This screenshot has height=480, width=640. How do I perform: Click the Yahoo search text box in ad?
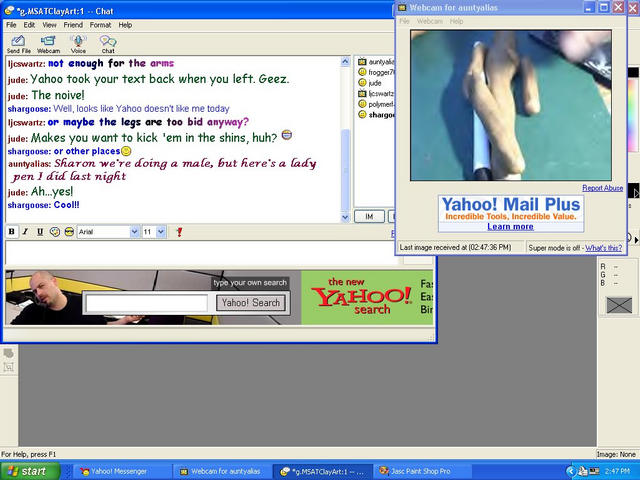(147, 303)
